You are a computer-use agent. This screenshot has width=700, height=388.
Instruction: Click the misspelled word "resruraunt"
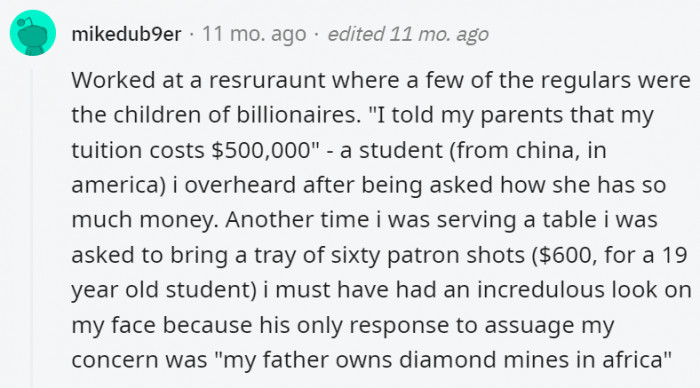click(x=267, y=80)
